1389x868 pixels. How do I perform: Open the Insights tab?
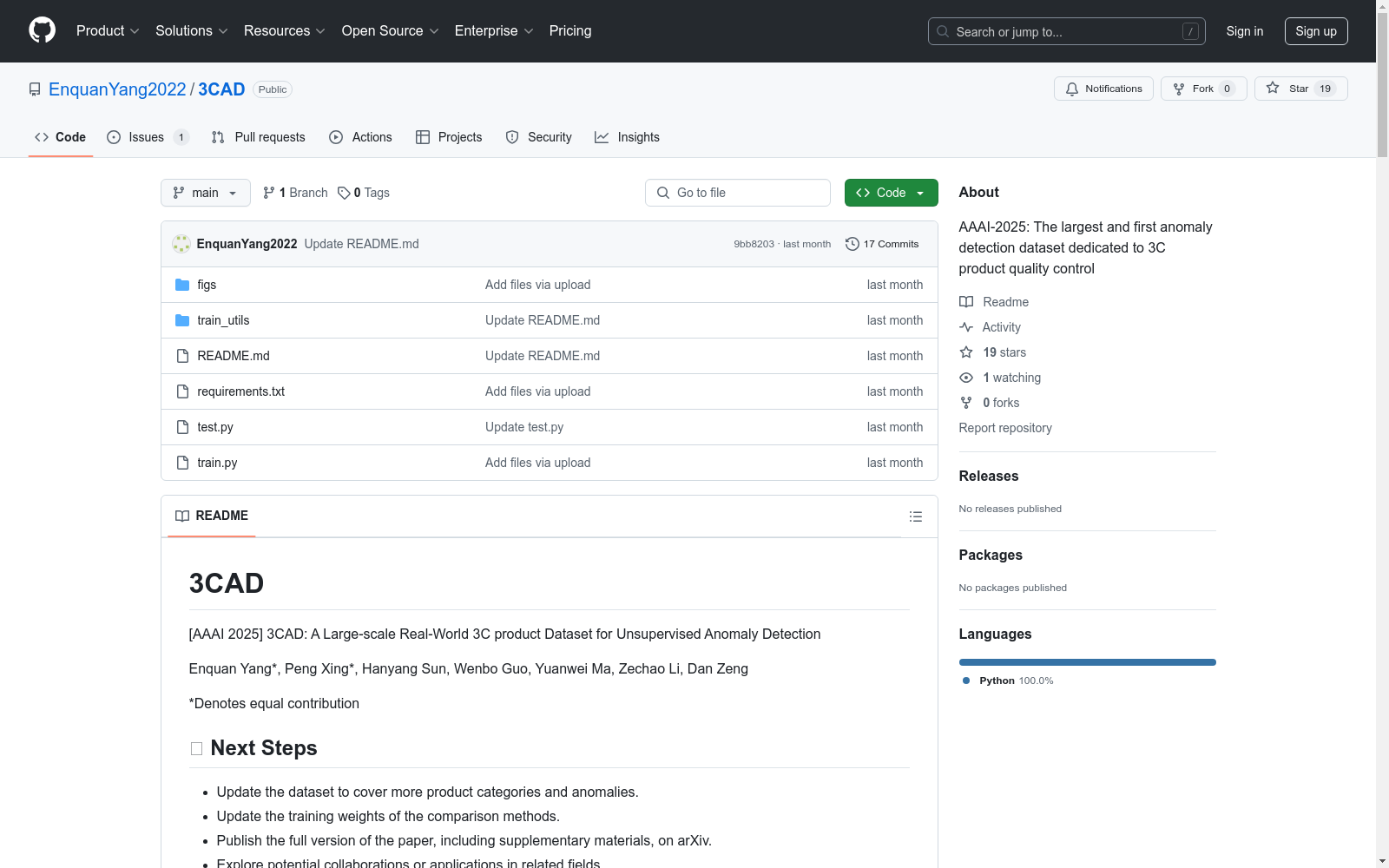(627, 137)
